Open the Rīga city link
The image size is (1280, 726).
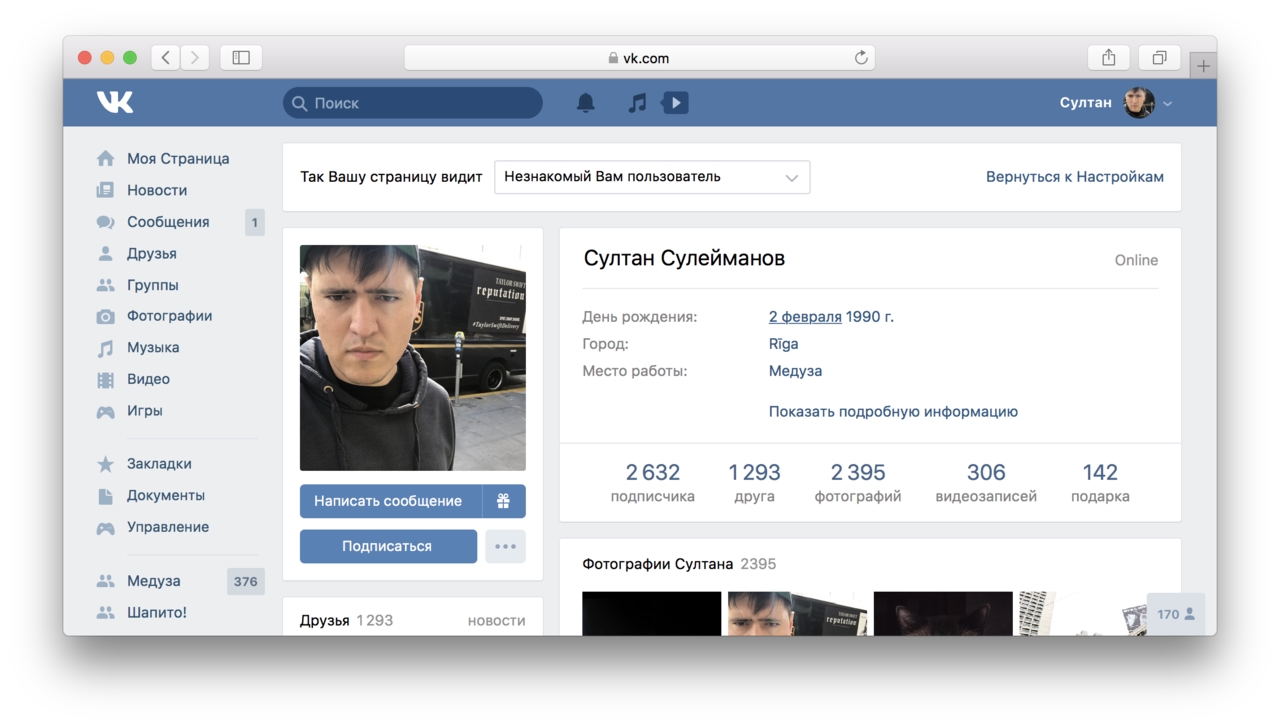tap(783, 344)
